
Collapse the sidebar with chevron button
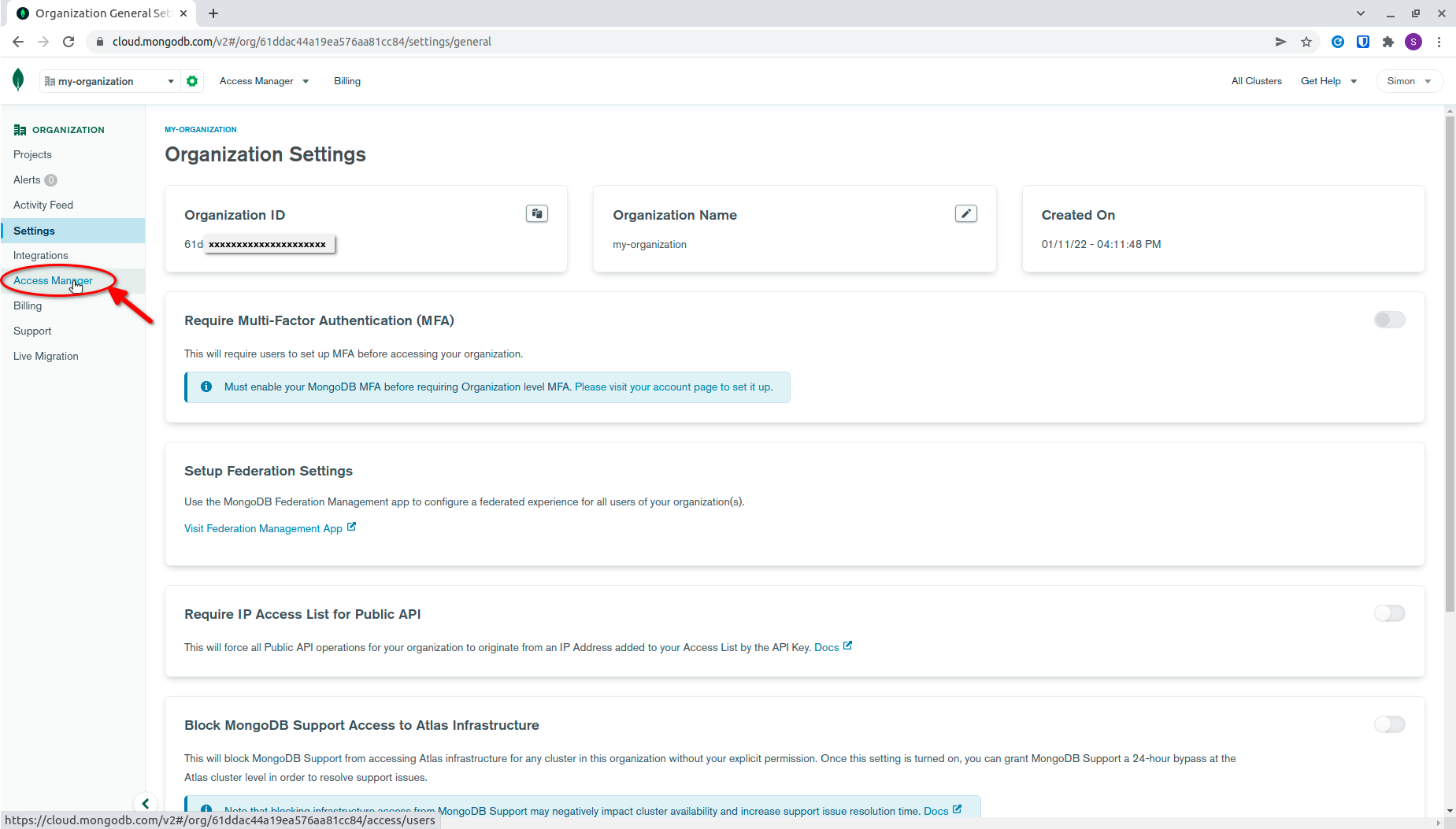point(146,804)
